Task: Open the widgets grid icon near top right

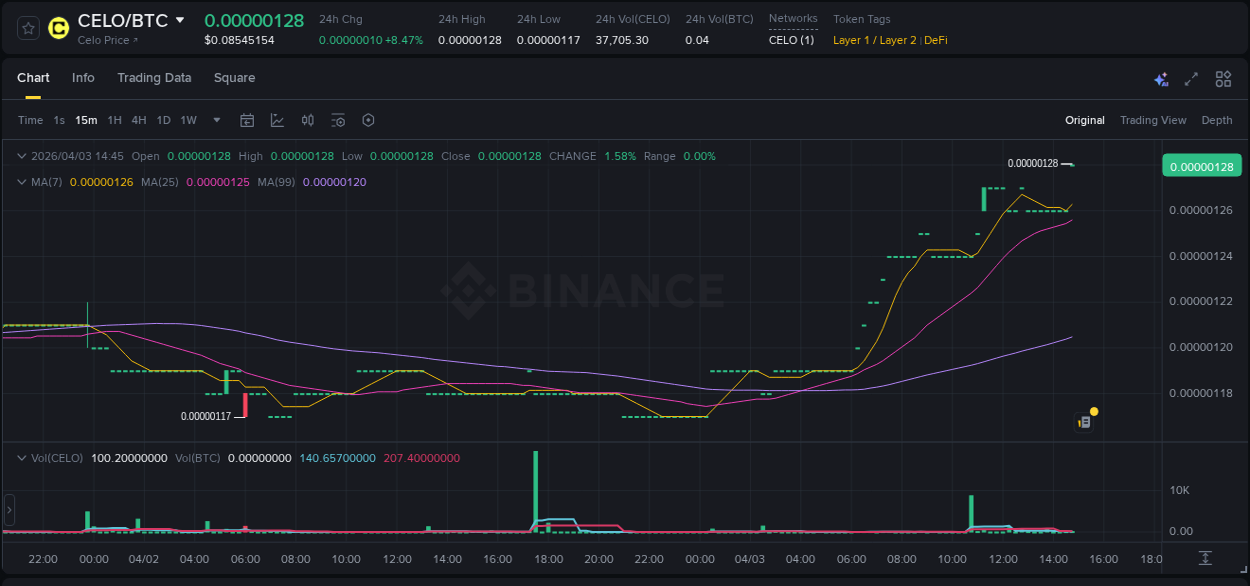Action: (1222, 78)
